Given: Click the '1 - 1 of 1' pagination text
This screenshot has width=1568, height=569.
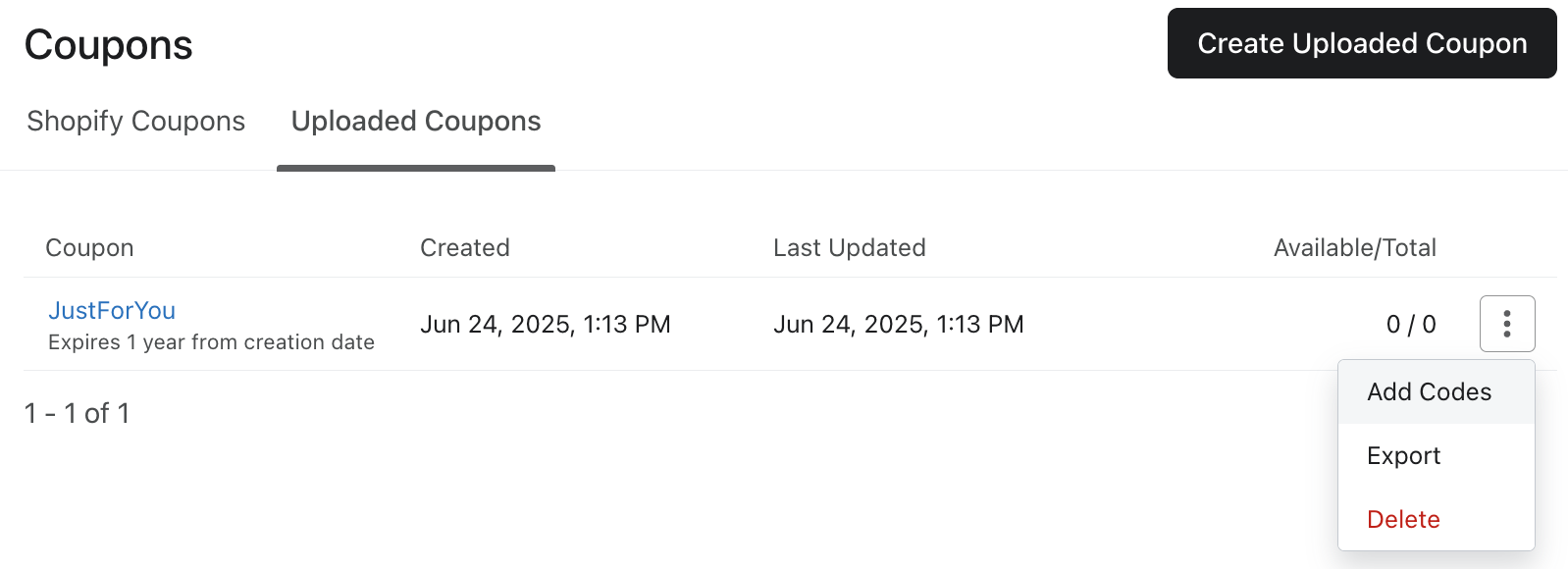Looking at the screenshot, I should [78, 414].
